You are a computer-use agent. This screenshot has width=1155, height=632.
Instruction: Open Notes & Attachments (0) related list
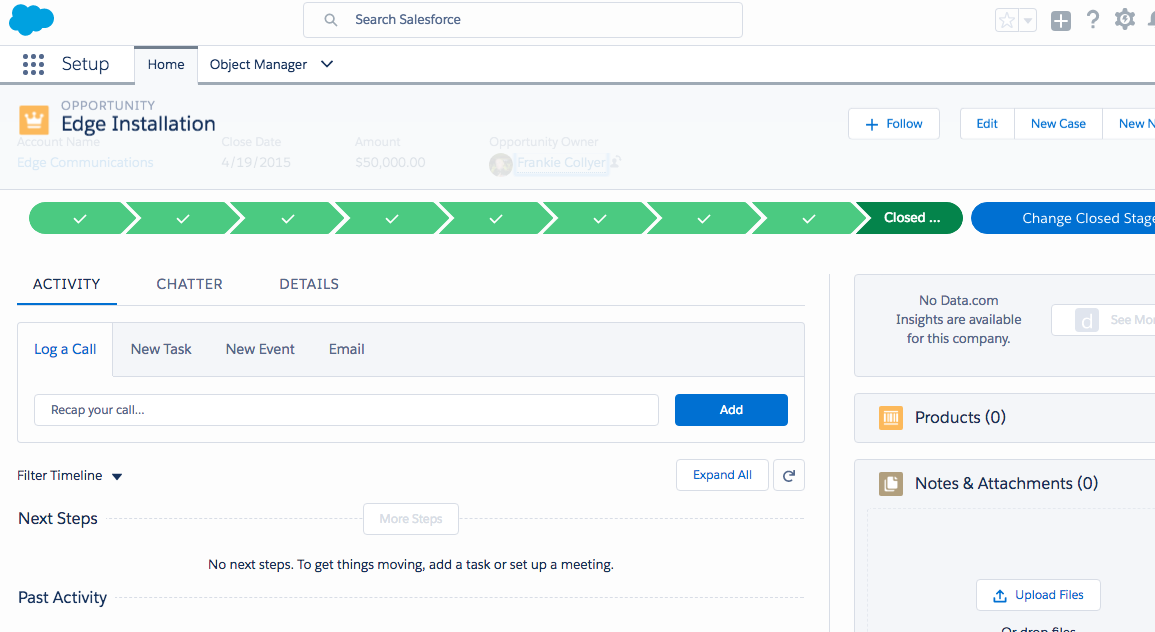[x=1006, y=484]
